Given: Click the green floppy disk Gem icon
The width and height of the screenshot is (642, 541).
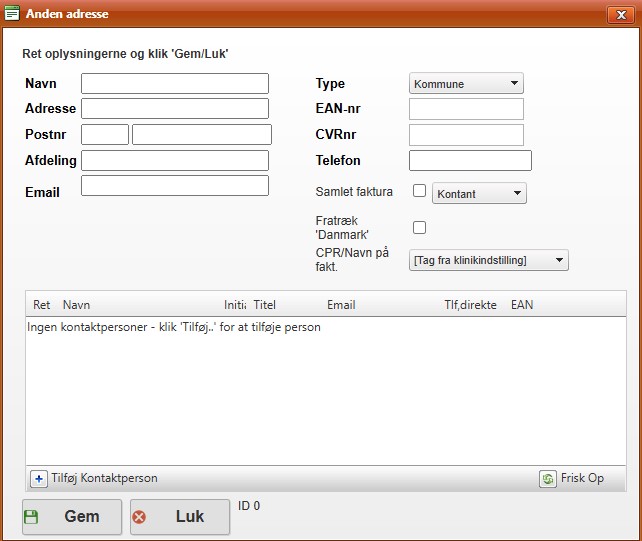Looking at the screenshot, I should coord(31,517).
